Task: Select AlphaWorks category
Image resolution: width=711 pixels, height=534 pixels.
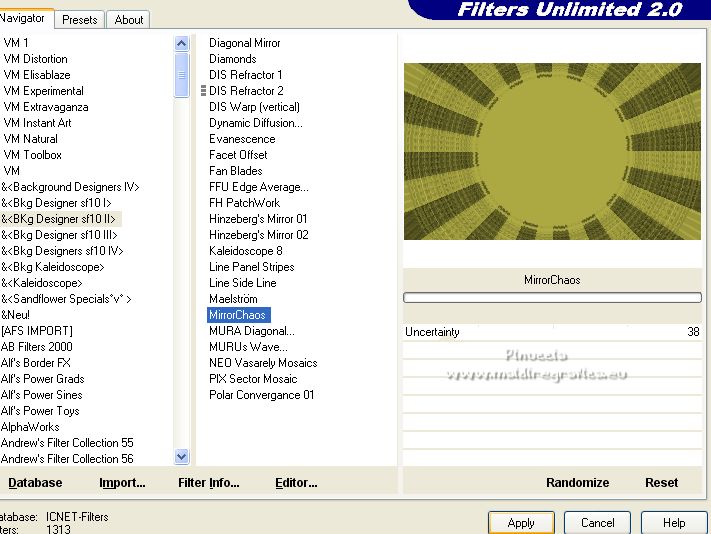Action: pos(30,427)
